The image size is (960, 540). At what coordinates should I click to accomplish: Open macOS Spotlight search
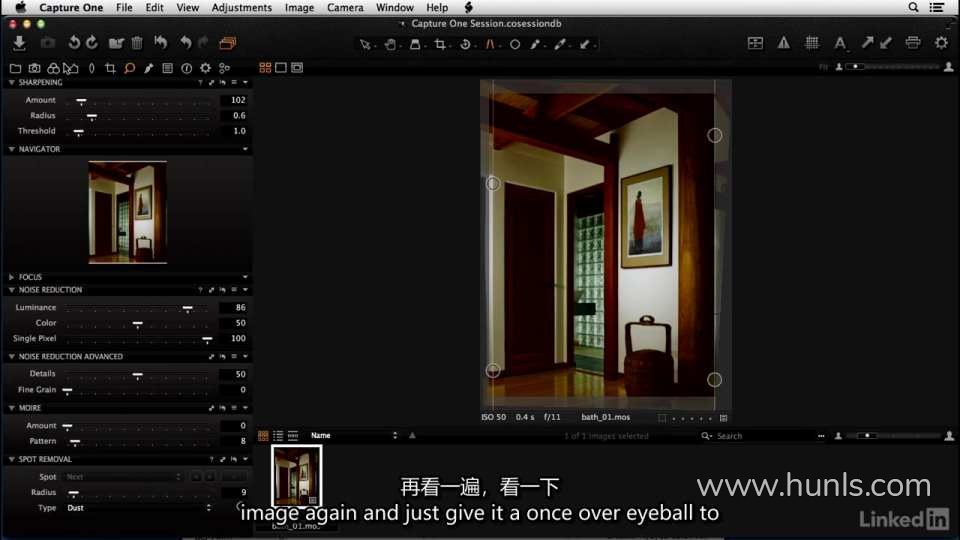(913, 7)
